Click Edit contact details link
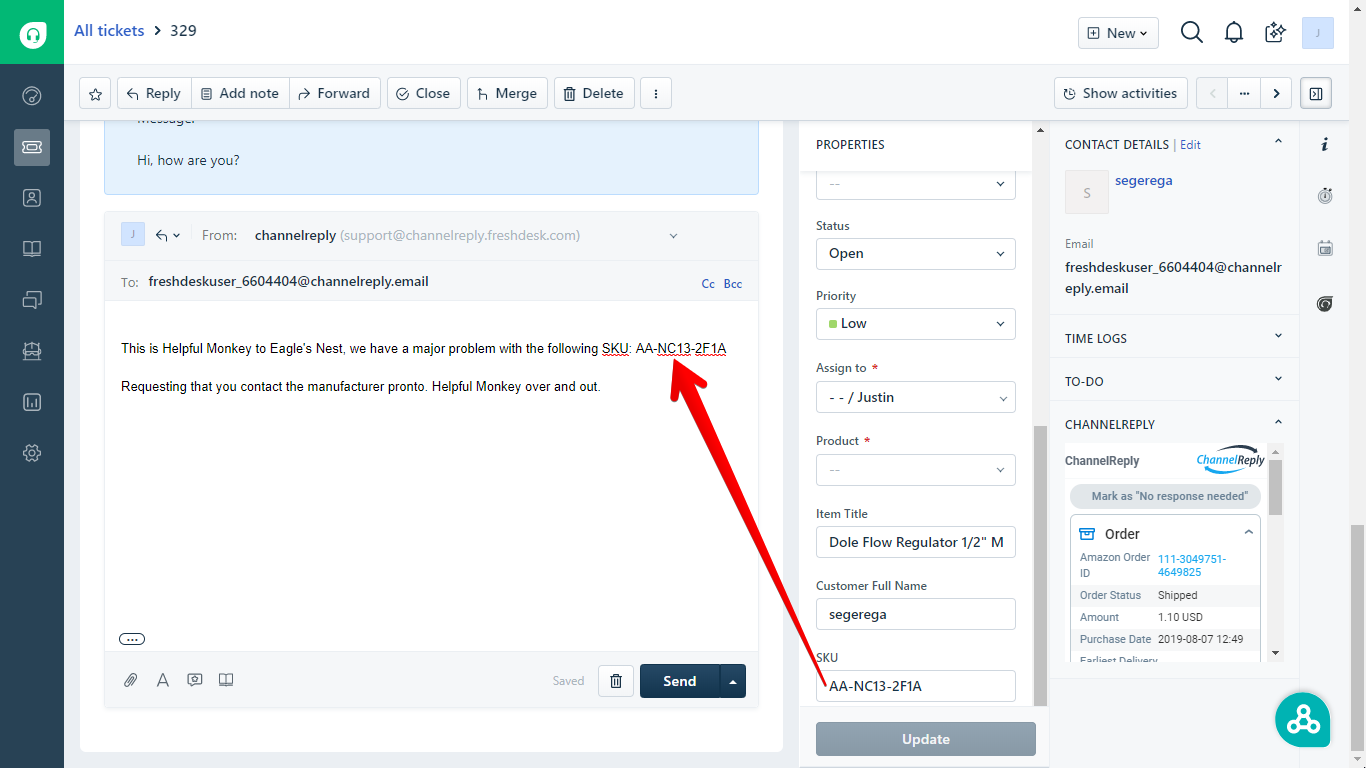 [x=1190, y=145]
